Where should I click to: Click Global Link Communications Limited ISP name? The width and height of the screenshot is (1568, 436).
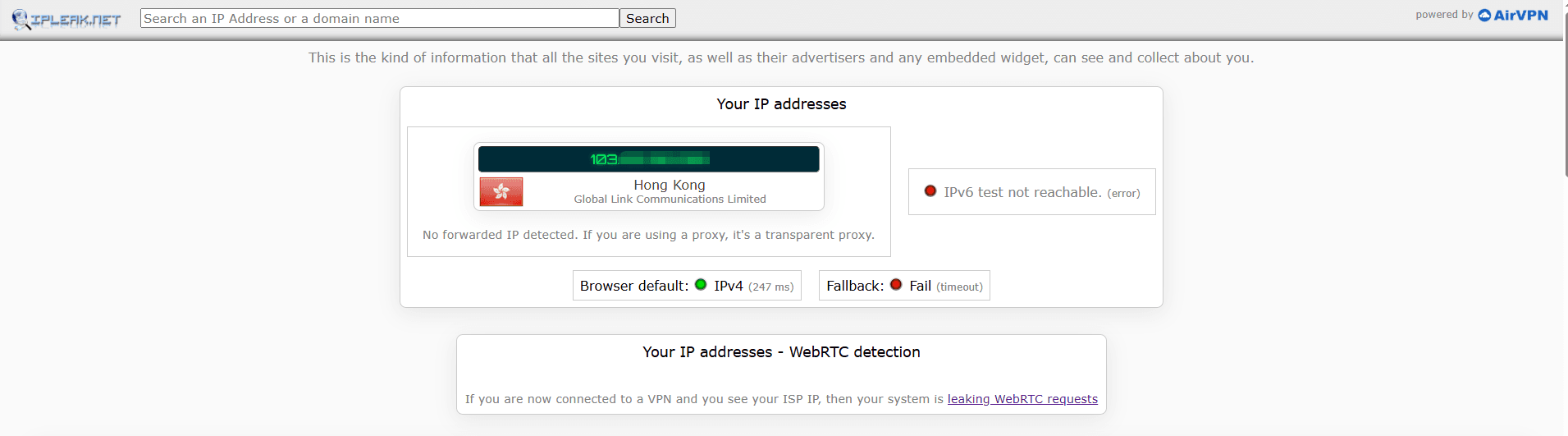tap(670, 200)
